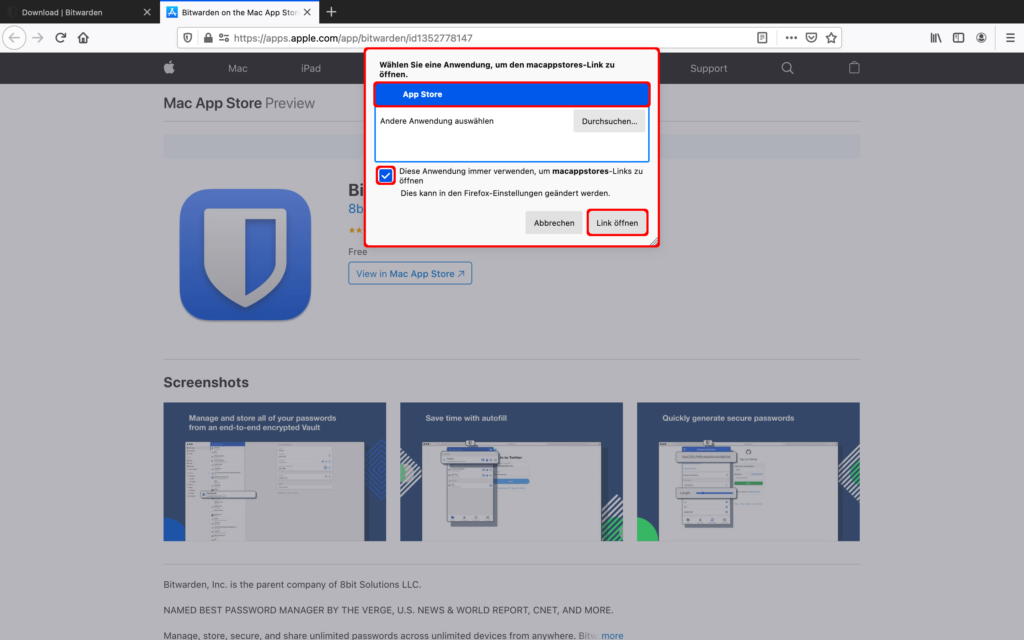Expand description with the more link

click(612, 635)
